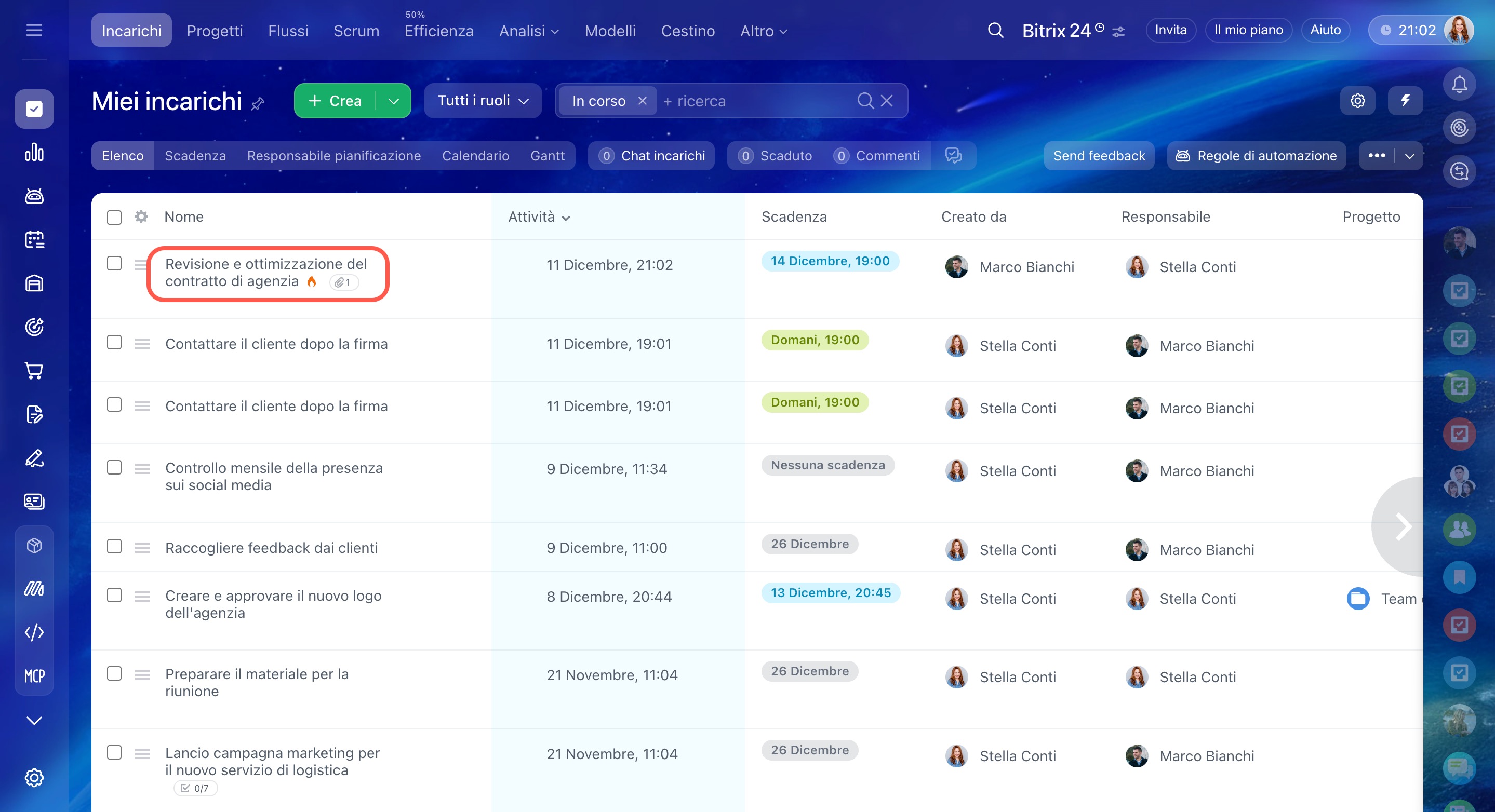
Task: Open the MCP sidebar item
Action: coord(34,675)
